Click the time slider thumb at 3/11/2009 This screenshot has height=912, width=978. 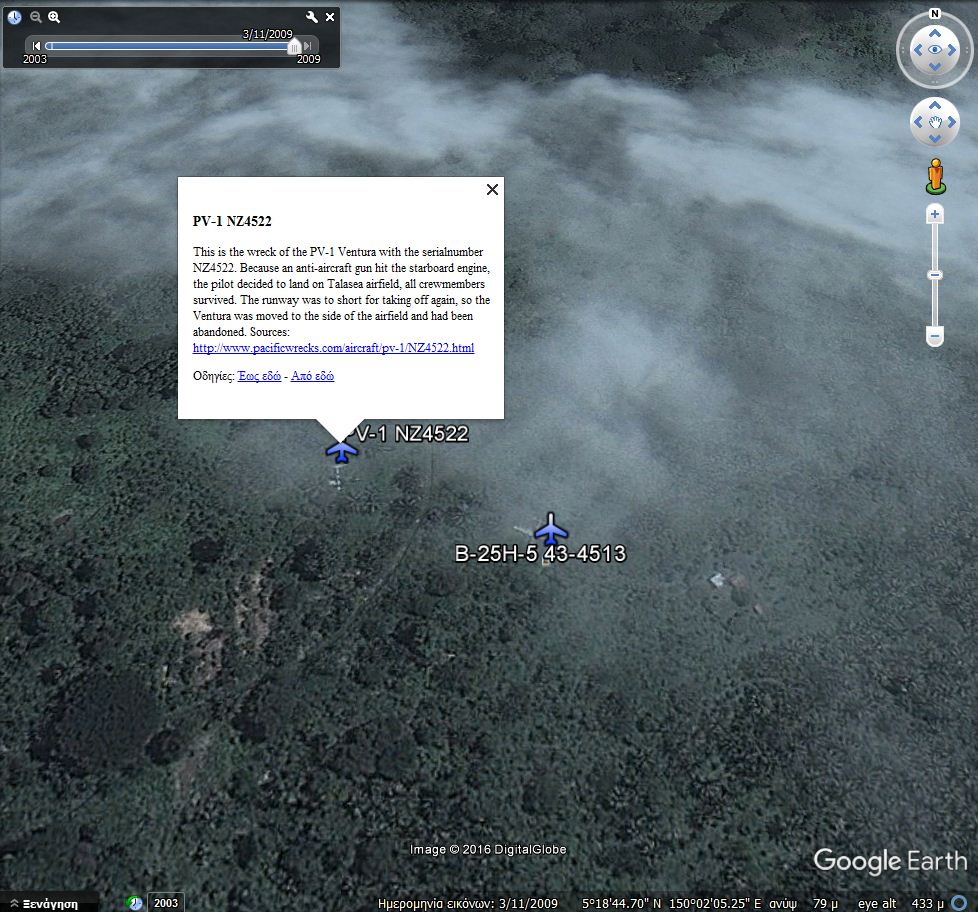point(294,46)
